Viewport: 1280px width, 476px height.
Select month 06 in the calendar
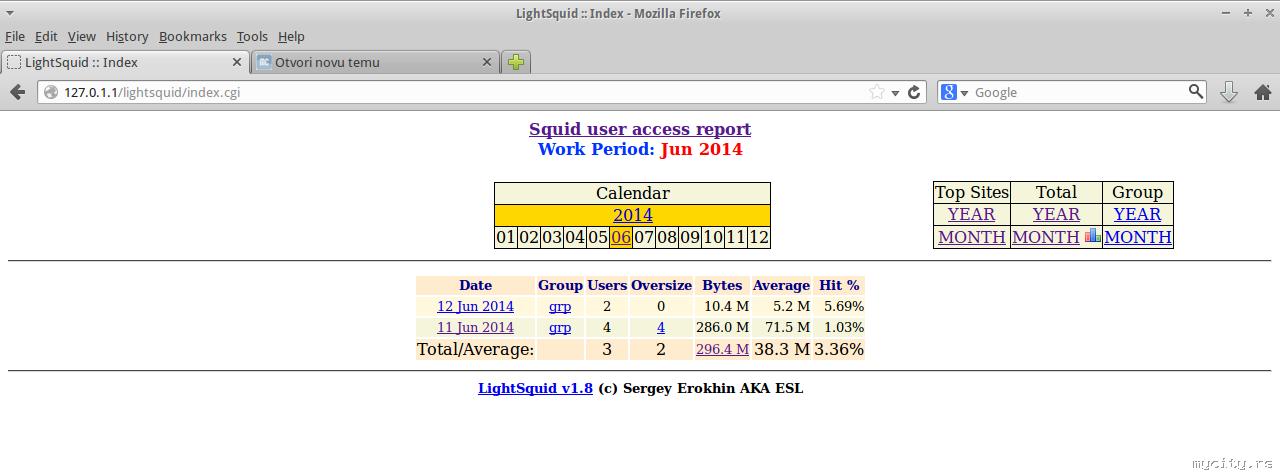pos(621,238)
